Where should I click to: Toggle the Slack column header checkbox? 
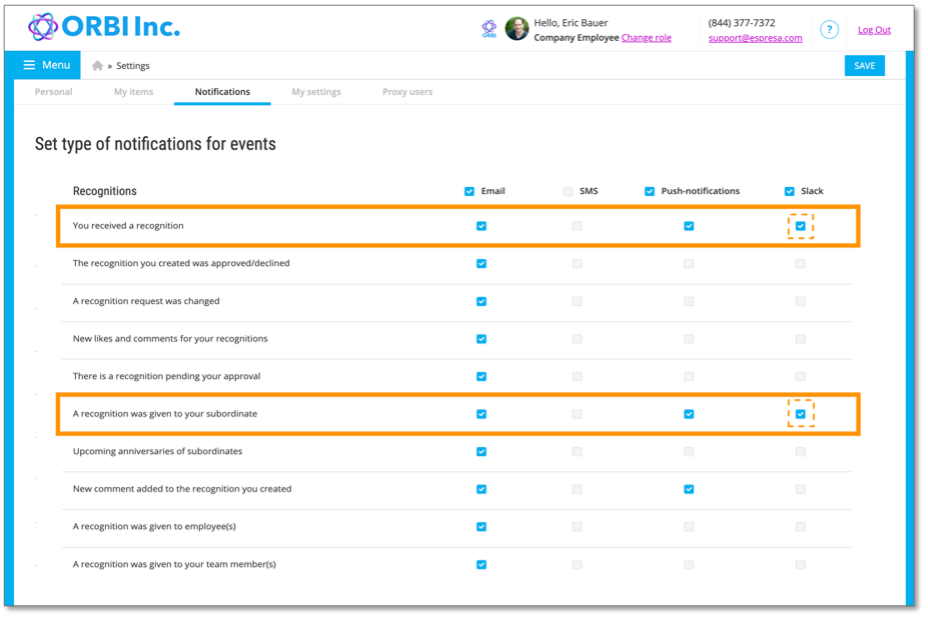790,191
